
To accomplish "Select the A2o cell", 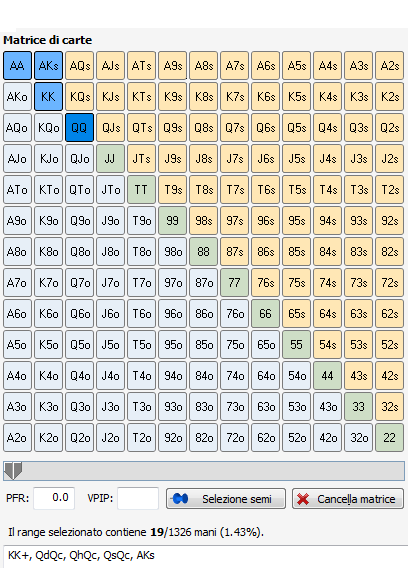I will (x=17, y=438).
